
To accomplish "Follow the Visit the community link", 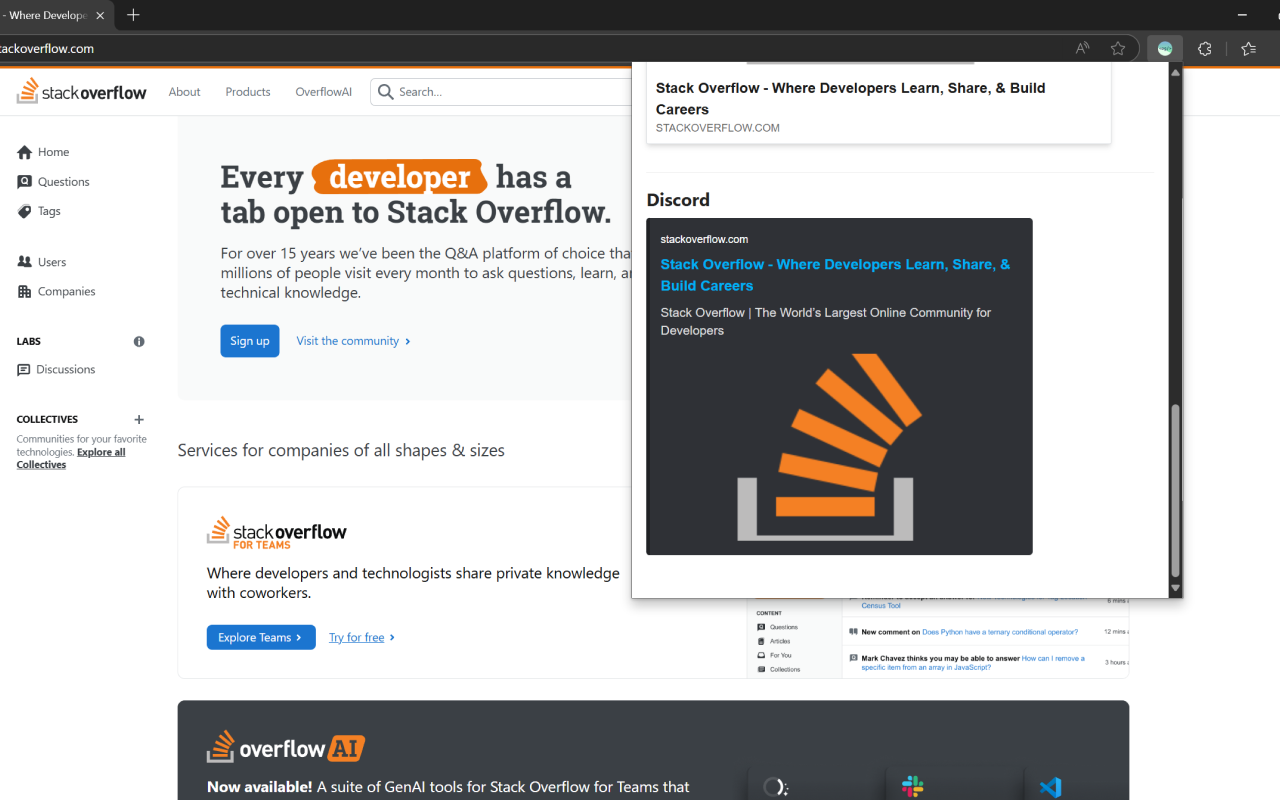I will [x=353, y=341].
